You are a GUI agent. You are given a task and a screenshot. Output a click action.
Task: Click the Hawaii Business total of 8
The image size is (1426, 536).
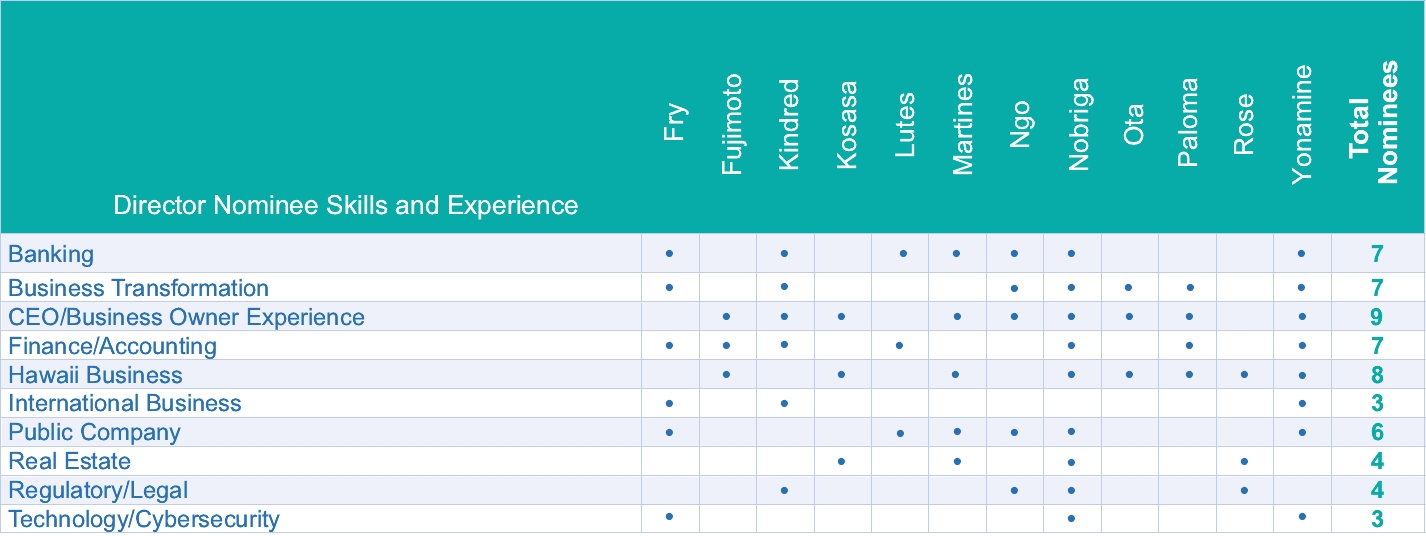pos(1376,376)
